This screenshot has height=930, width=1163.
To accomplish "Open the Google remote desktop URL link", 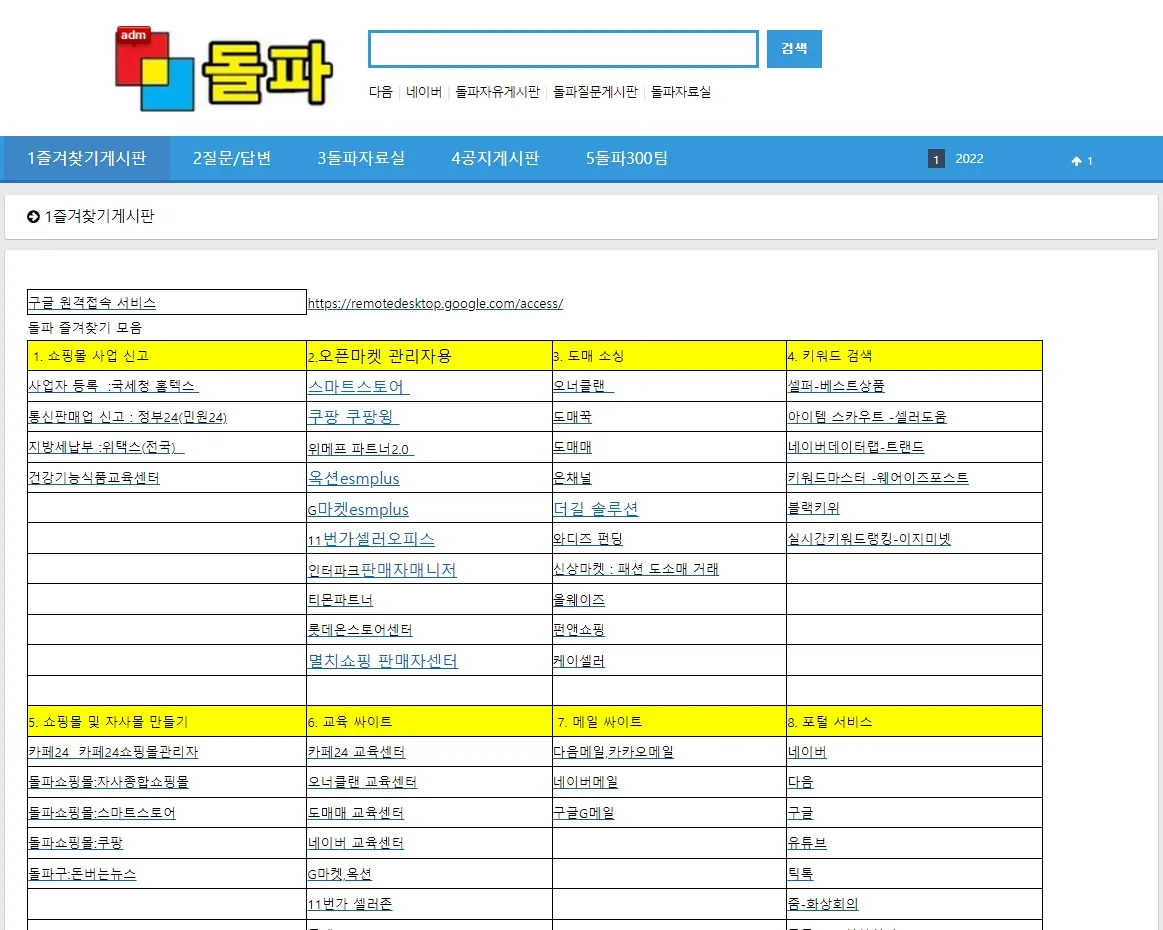I will tap(435, 304).
